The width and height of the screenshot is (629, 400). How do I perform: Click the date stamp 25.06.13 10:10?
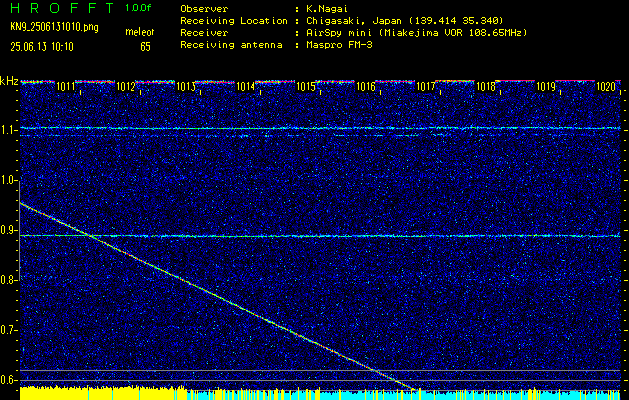coord(42,47)
